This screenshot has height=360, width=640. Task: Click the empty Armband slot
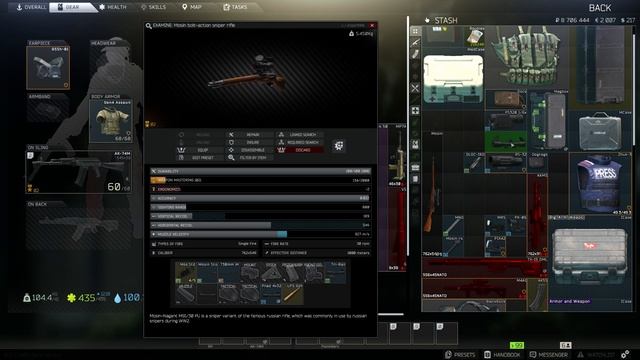pos(47,110)
